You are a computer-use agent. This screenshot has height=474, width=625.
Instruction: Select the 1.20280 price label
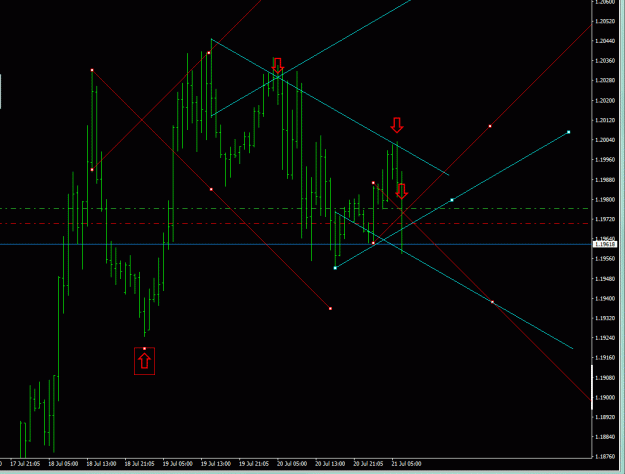(605, 81)
